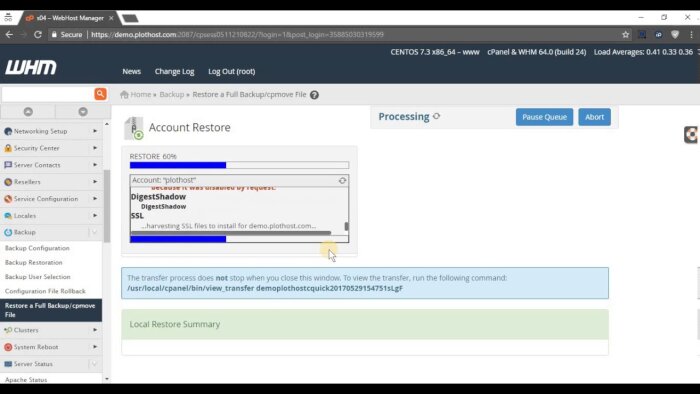
Task: Click the Local Restore Summary header
Action: (365, 324)
